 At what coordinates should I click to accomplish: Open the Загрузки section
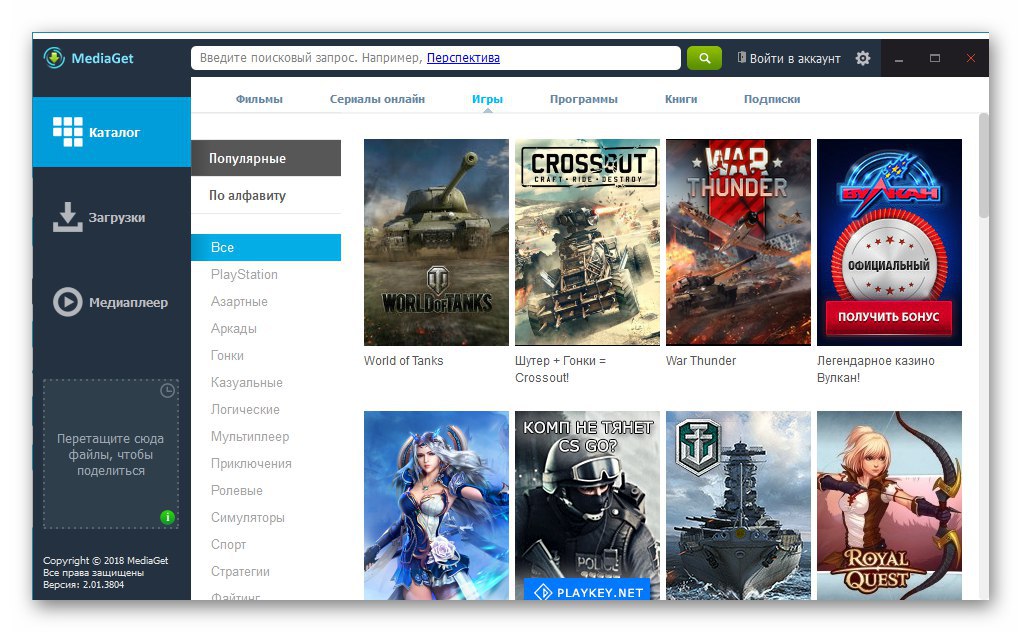pyautogui.click(x=111, y=217)
